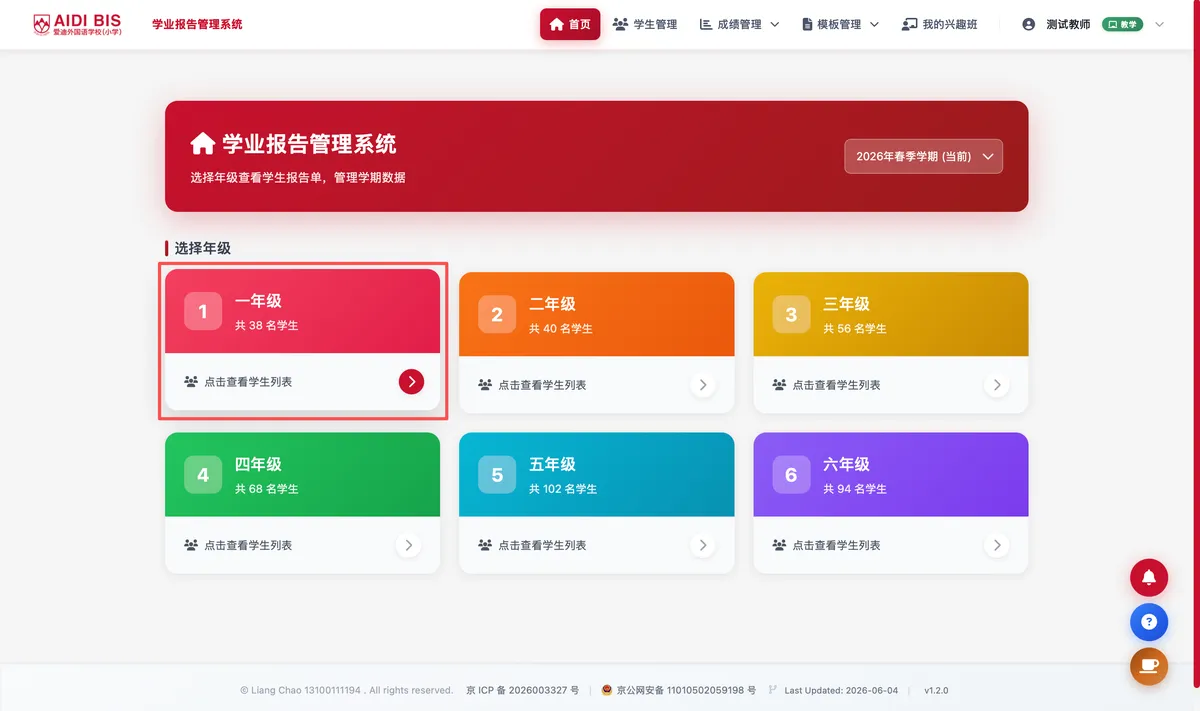Select the 五年级 grade card header
Screen dimensions: 1200x711
click(x=597, y=474)
